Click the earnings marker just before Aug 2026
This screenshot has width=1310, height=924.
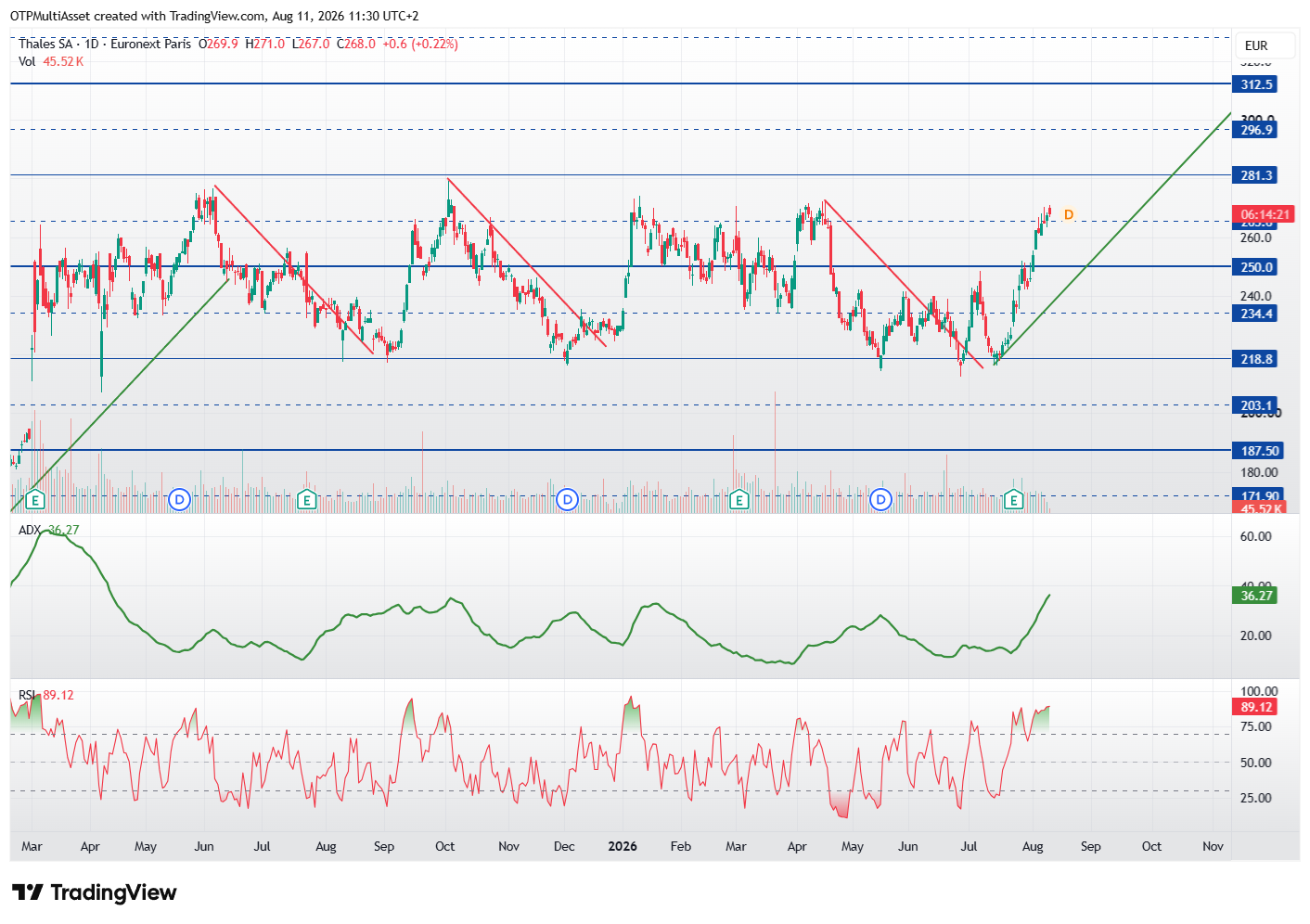[1014, 501]
